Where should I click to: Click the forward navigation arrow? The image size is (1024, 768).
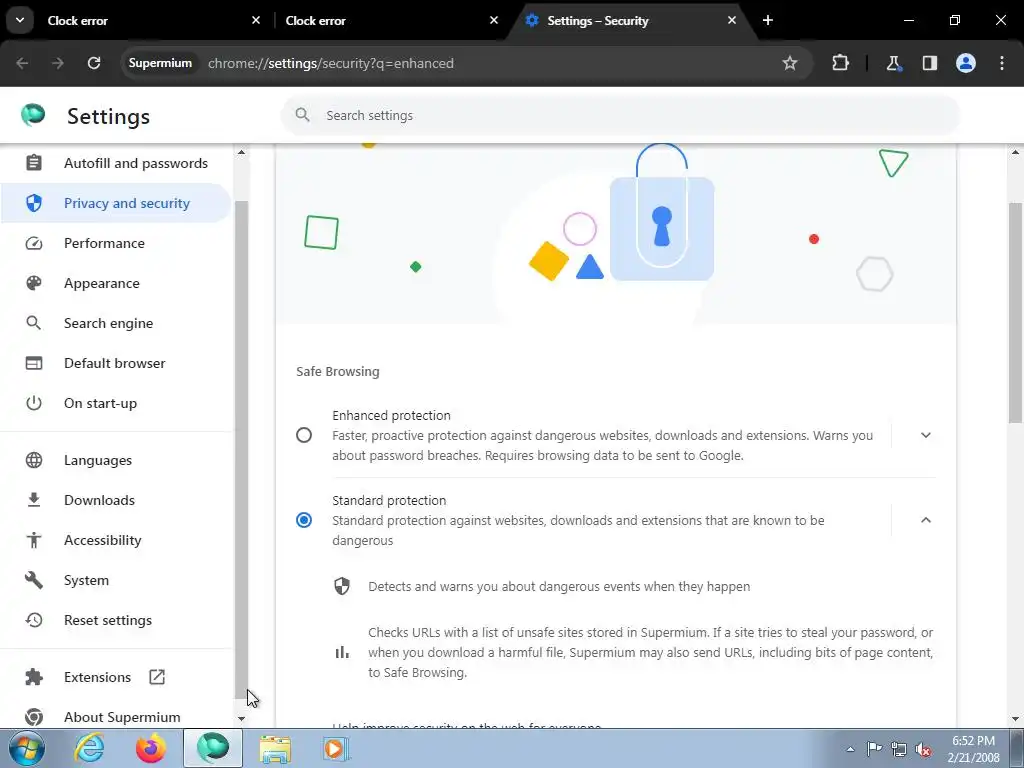[58, 63]
